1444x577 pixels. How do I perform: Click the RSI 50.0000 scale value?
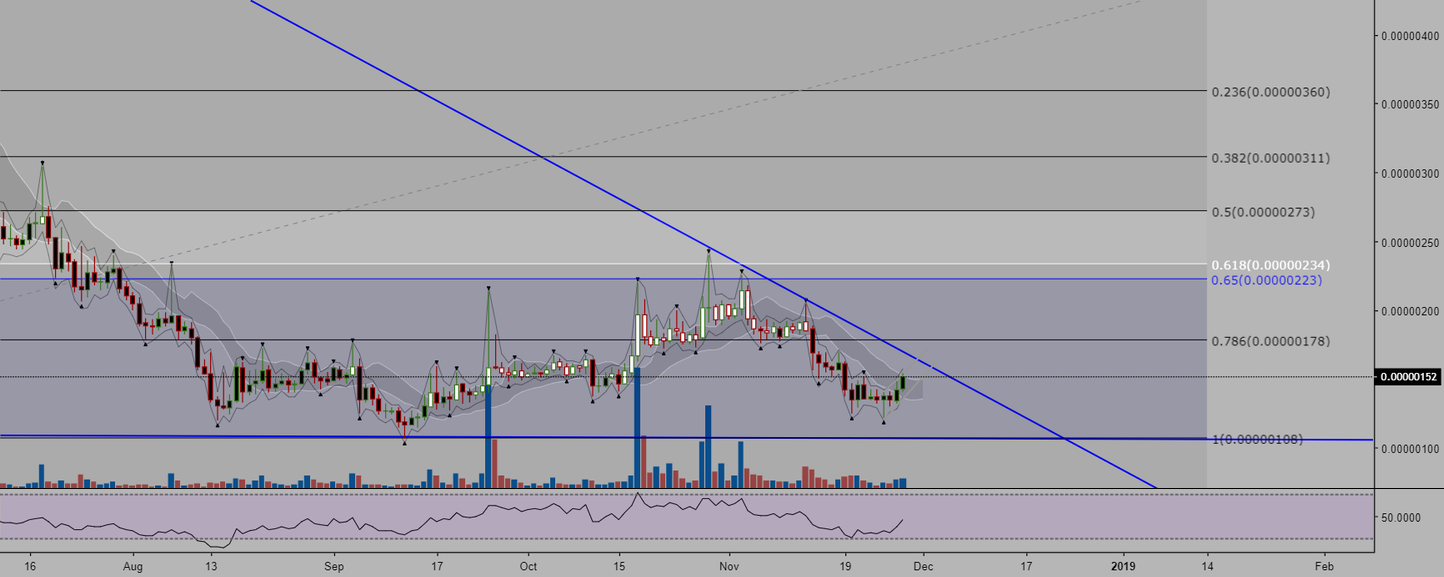coord(1401,518)
